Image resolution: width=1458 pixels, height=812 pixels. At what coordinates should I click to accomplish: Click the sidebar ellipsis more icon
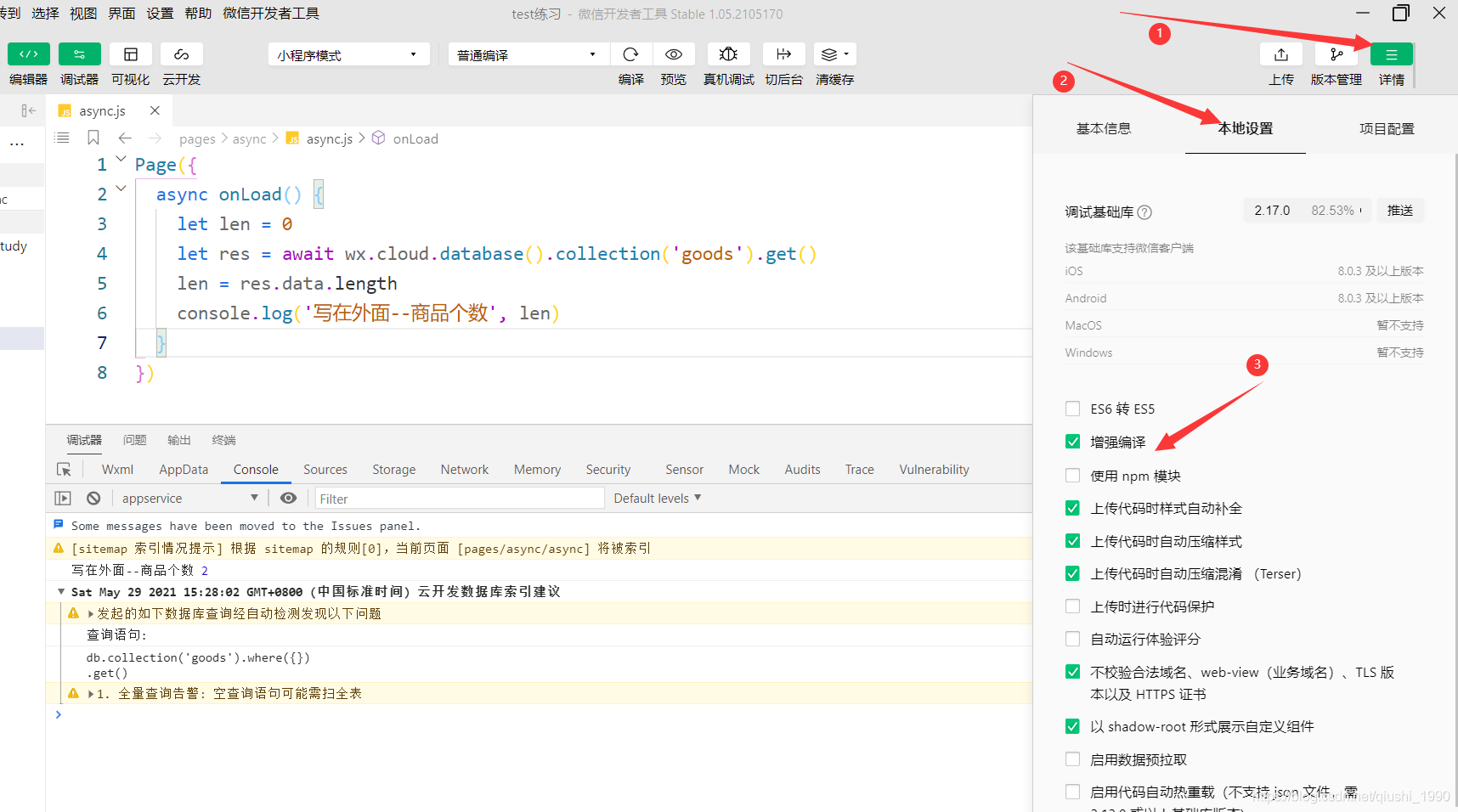(x=17, y=144)
